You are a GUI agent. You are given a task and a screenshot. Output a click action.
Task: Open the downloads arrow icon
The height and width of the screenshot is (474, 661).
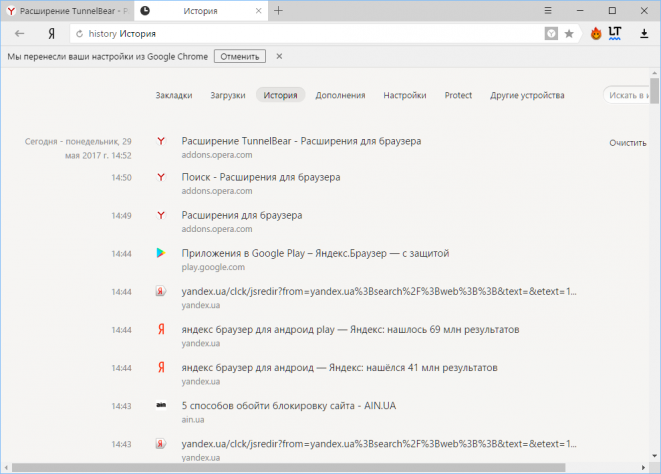tap(644, 34)
